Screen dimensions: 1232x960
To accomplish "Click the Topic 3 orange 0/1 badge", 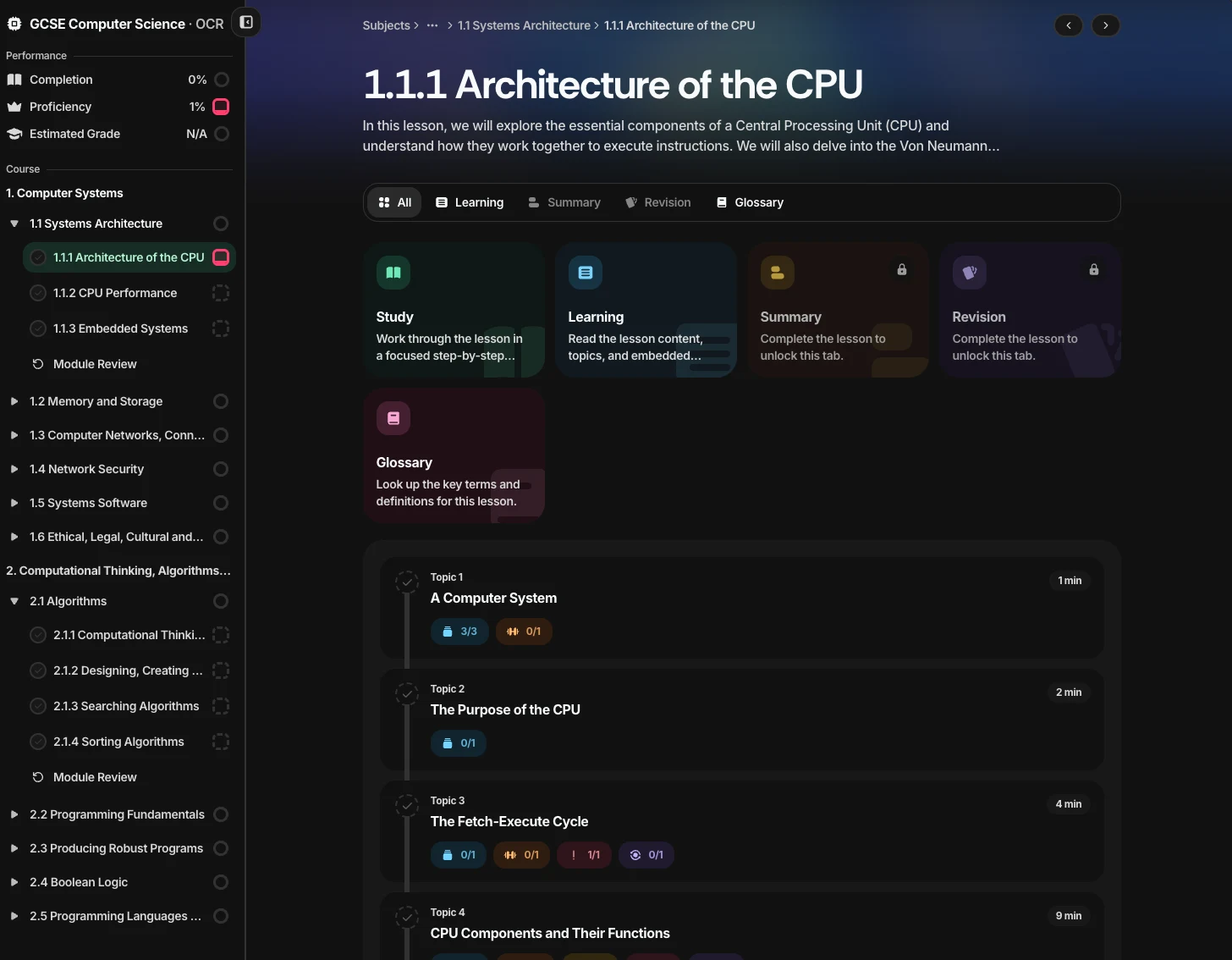I will [x=522, y=855].
